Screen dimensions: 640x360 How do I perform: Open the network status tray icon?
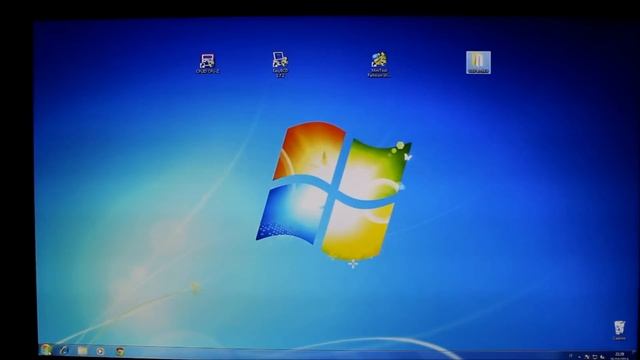tap(595, 357)
